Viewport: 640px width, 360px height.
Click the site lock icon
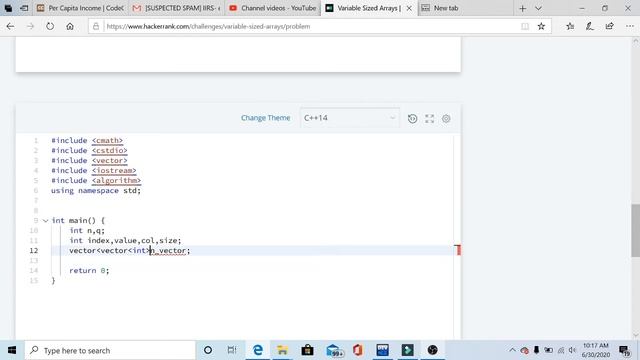(x=96, y=27)
